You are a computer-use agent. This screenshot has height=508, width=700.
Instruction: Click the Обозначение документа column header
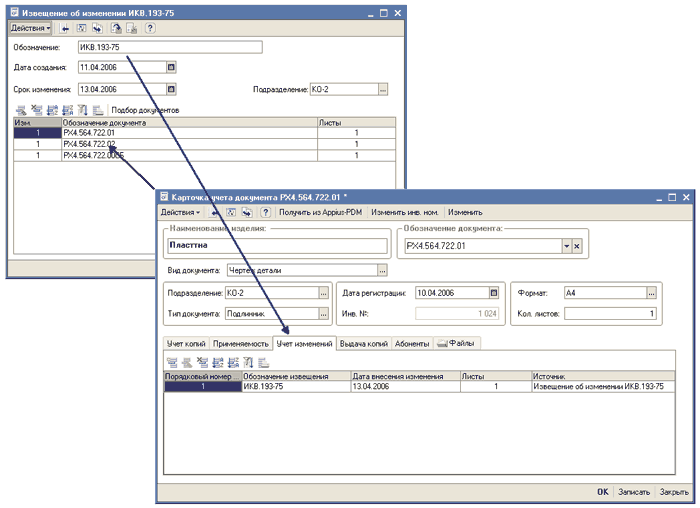click(x=189, y=122)
